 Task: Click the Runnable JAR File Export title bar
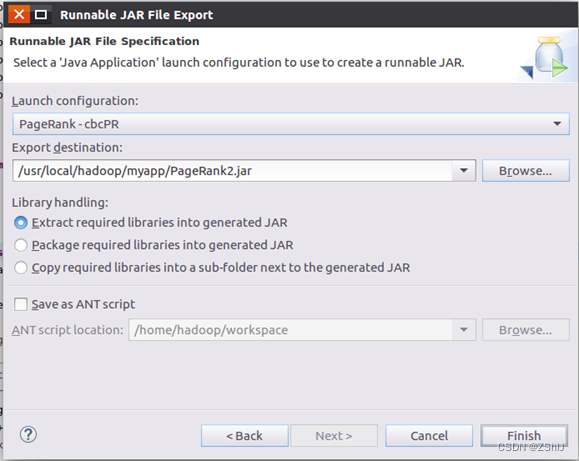click(x=314, y=15)
